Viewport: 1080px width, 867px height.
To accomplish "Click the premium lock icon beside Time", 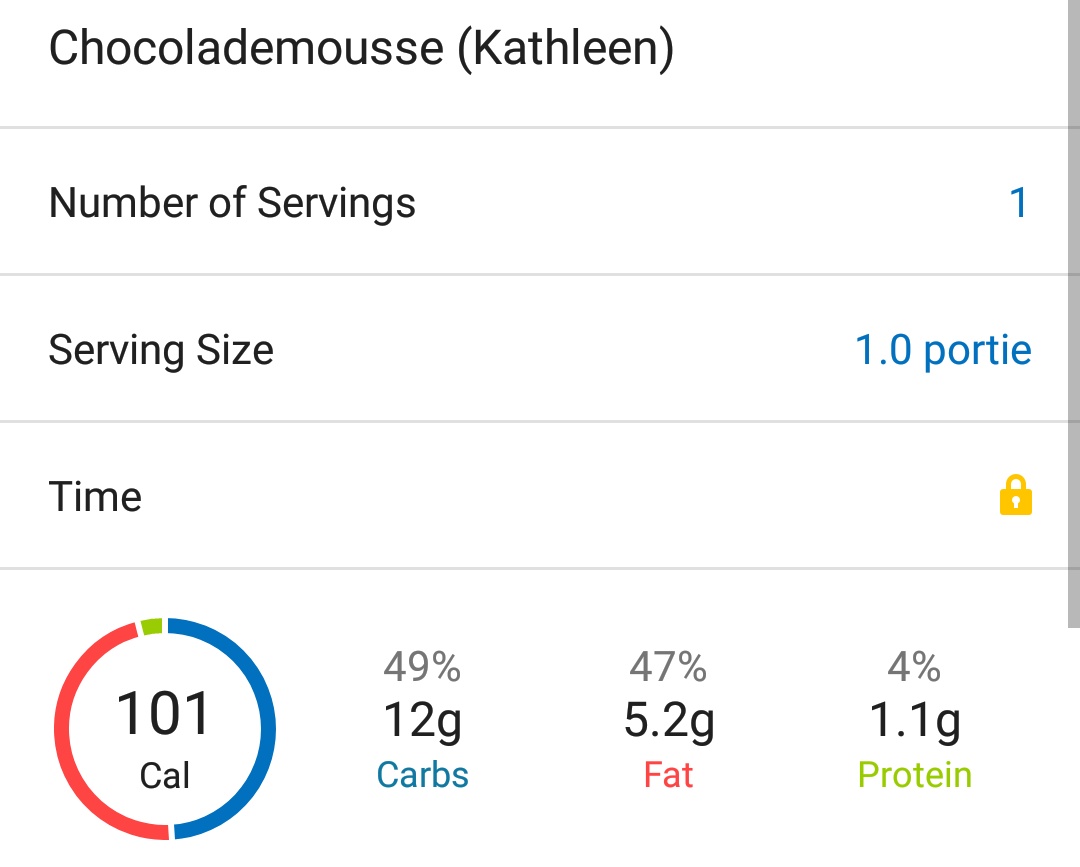I will [x=1018, y=496].
